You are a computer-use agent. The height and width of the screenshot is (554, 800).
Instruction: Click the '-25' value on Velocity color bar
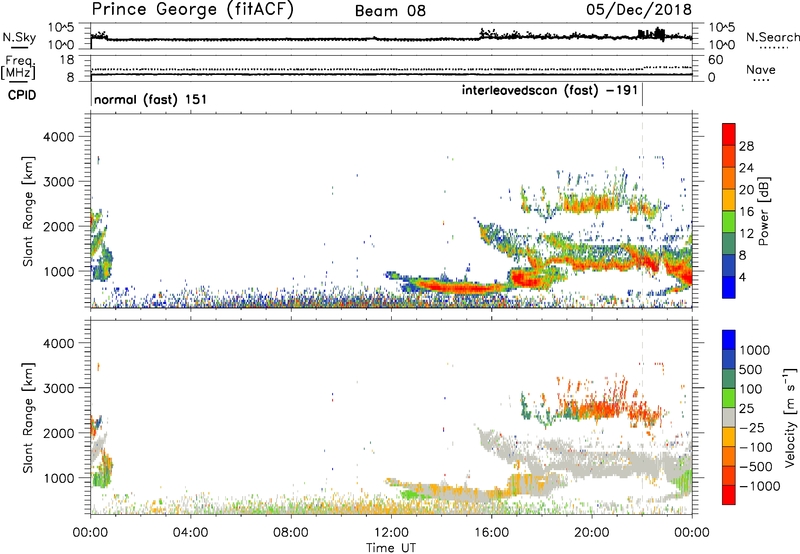point(753,427)
